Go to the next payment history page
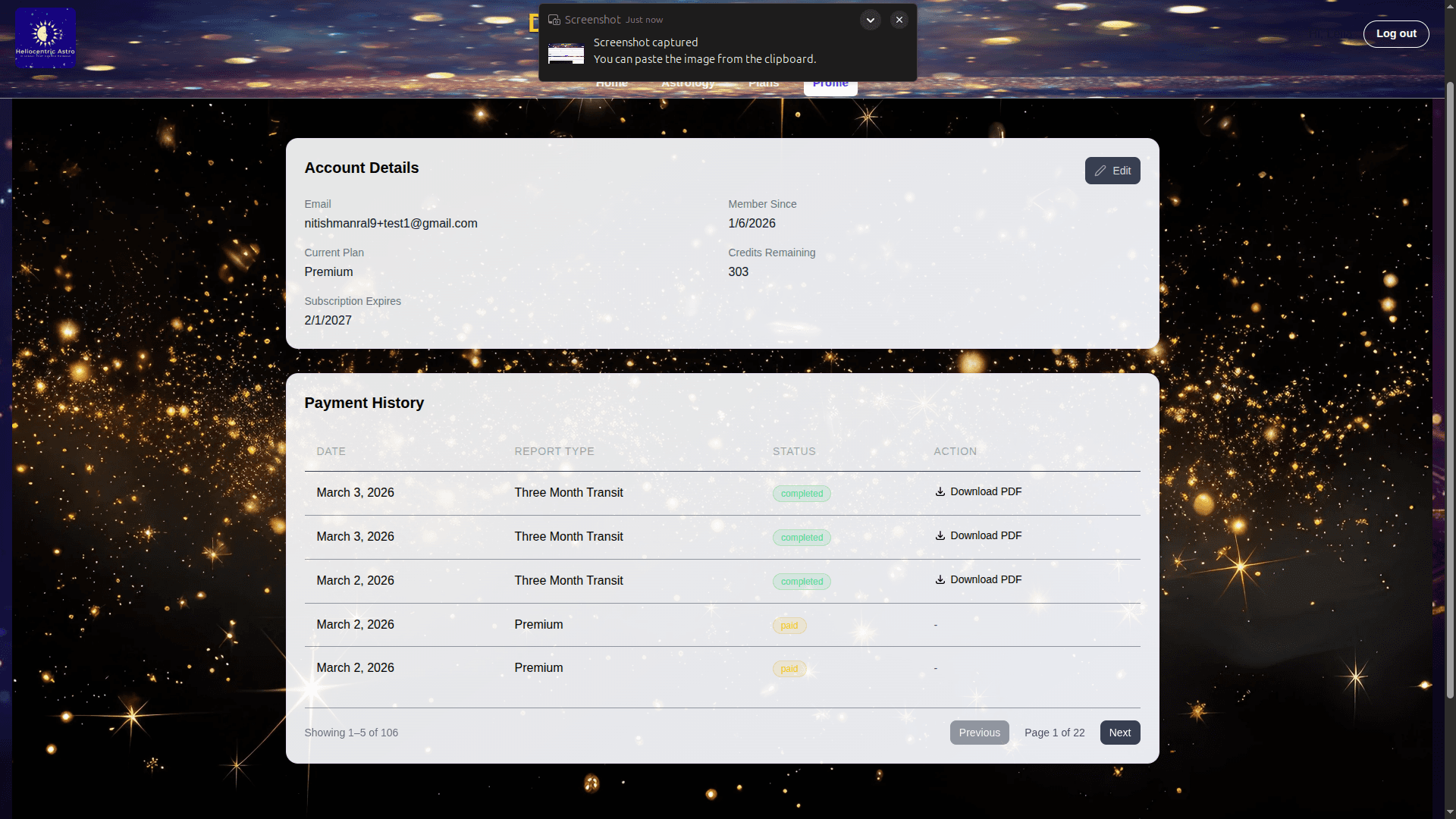The image size is (1456, 819). pos(1119,732)
